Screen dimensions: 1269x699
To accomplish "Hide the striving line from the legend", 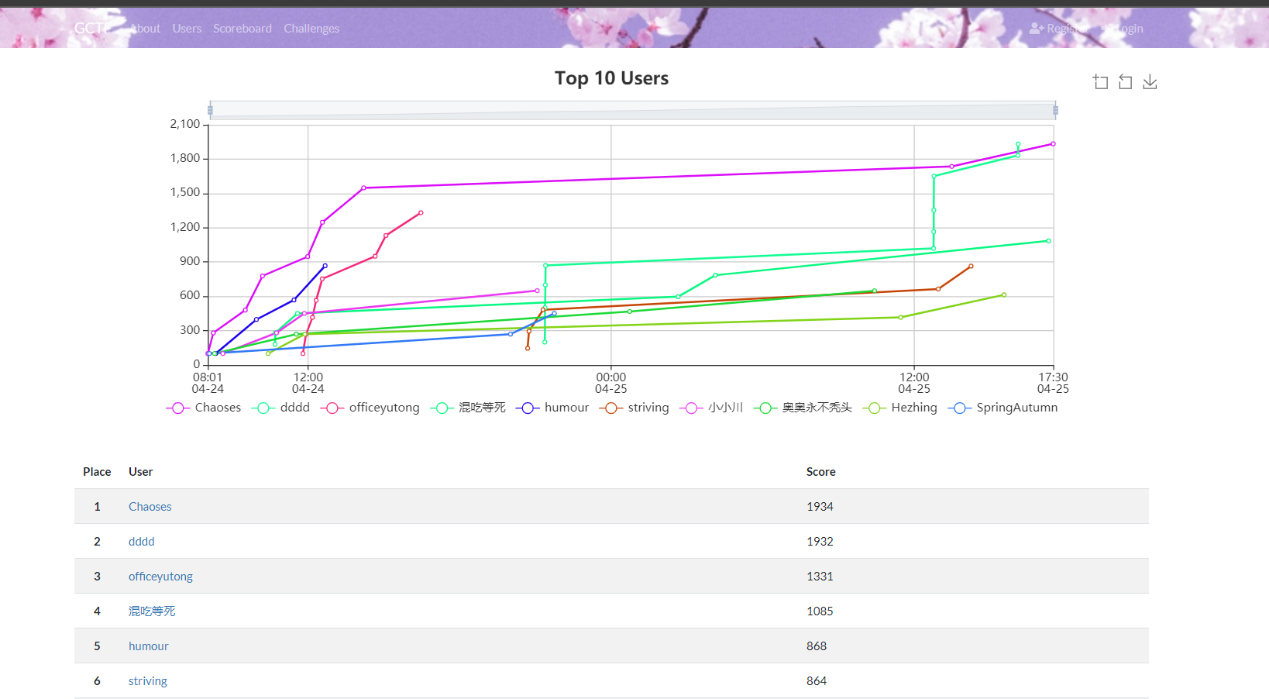I will [612, 408].
